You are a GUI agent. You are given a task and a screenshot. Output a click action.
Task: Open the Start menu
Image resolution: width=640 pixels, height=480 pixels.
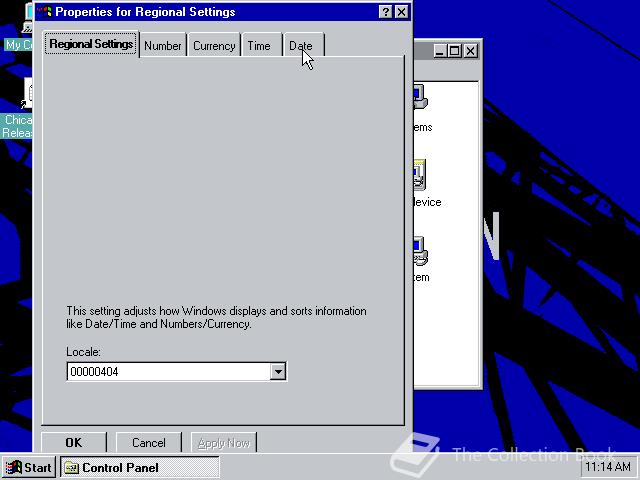(x=29, y=467)
